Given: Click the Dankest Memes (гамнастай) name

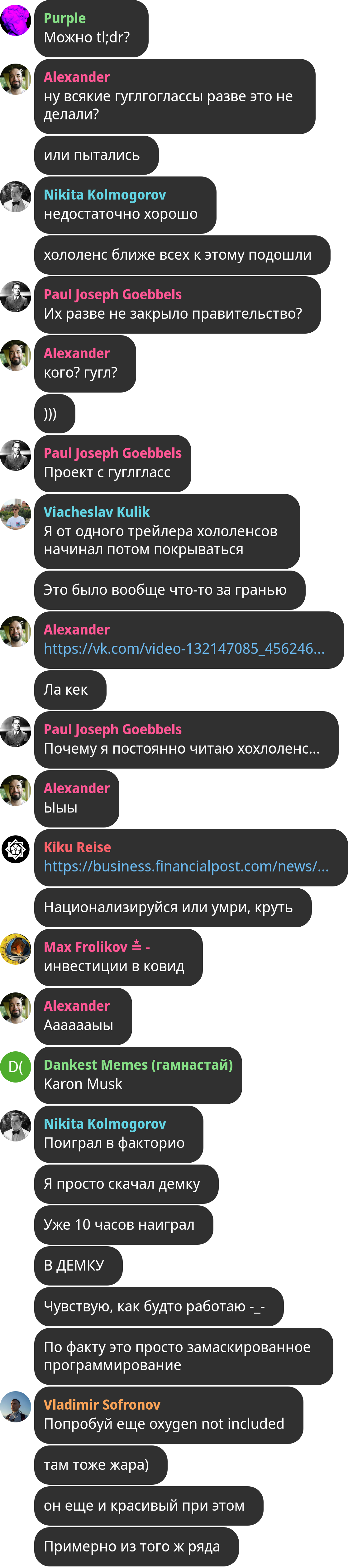Looking at the screenshot, I should (x=138, y=1064).
